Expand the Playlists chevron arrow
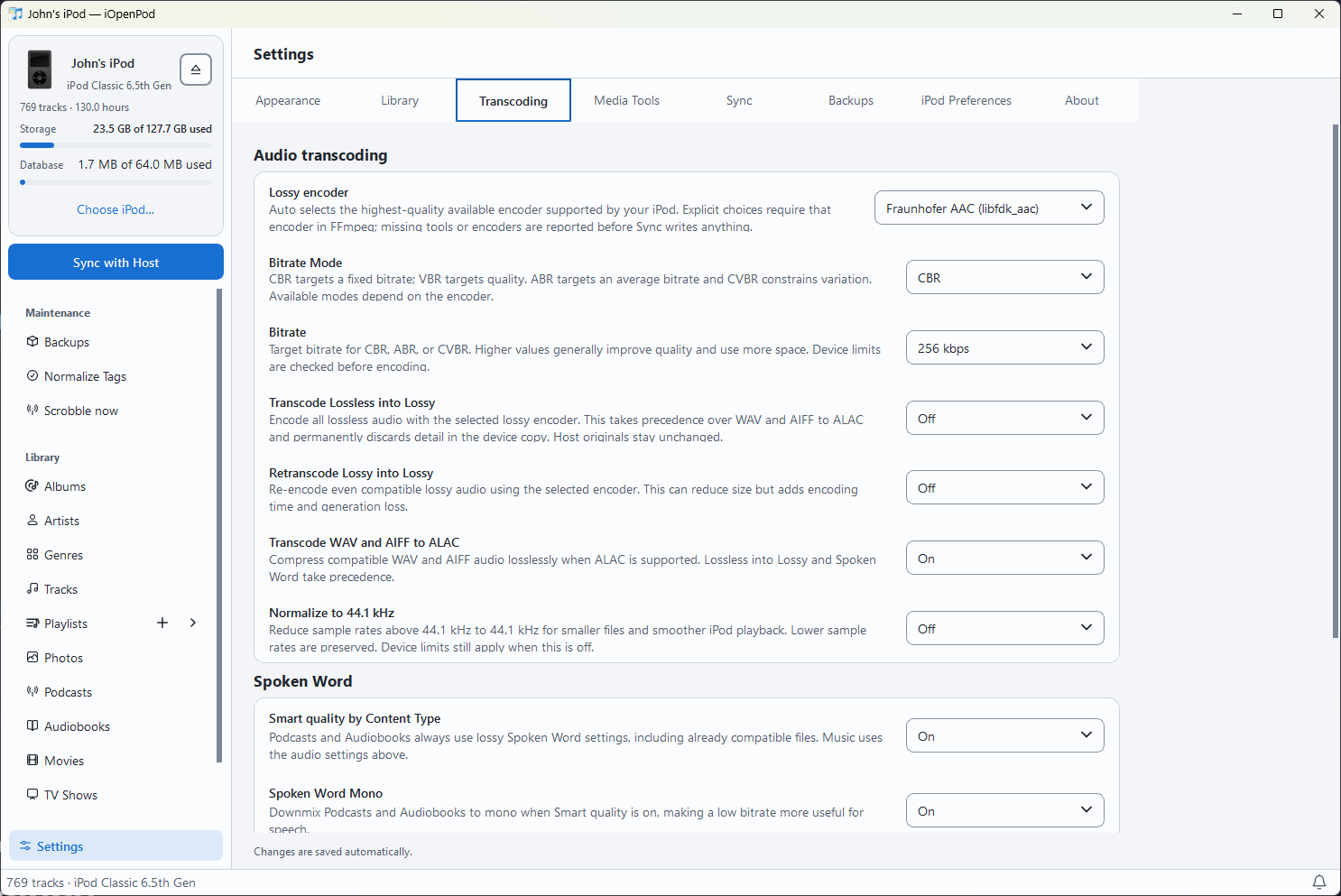Screen dimensions: 1341x896 [193, 623]
